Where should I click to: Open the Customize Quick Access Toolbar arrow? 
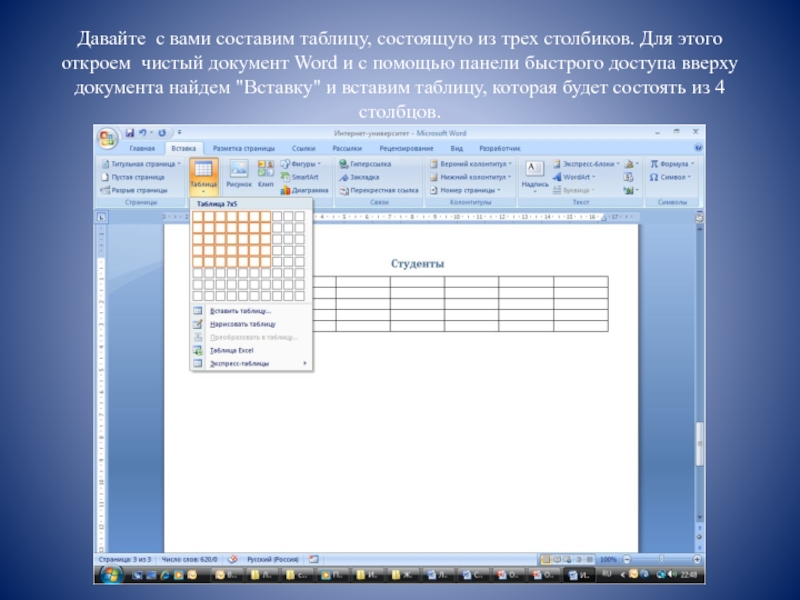[x=179, y=133]
